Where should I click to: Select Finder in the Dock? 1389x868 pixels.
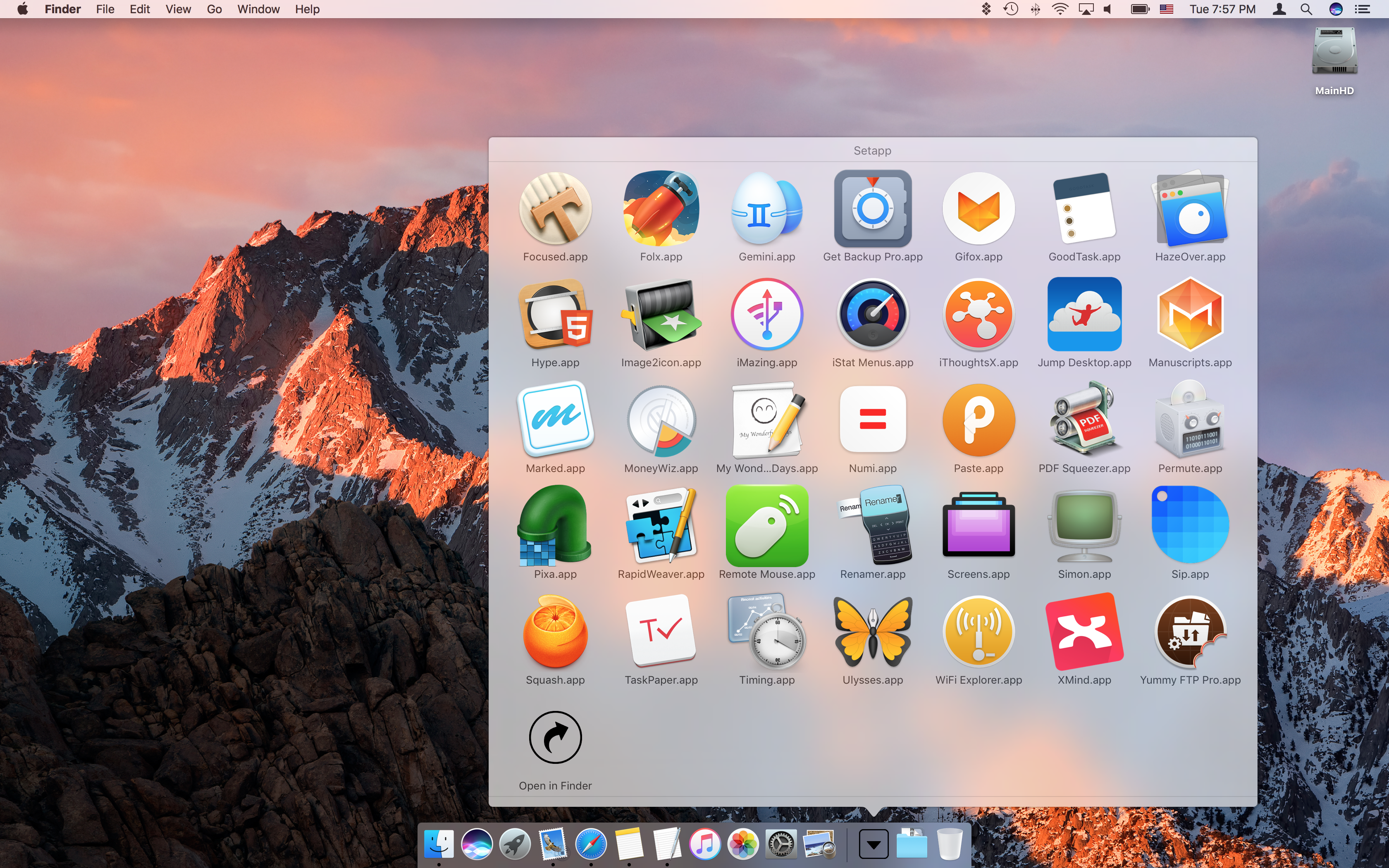pyautogui.click(x=438, y=843)
